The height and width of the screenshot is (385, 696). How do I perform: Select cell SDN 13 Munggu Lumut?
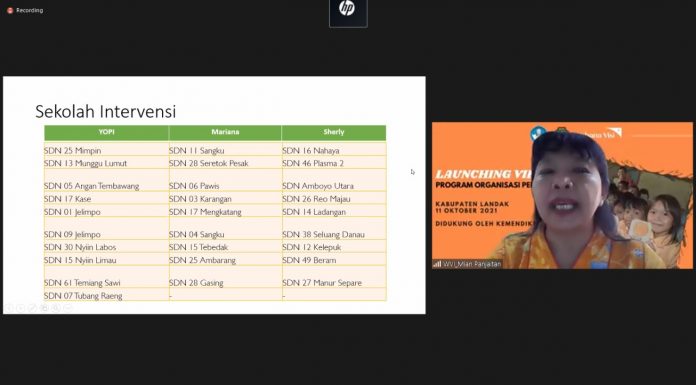pyautogui.click(x=107, y=163)
